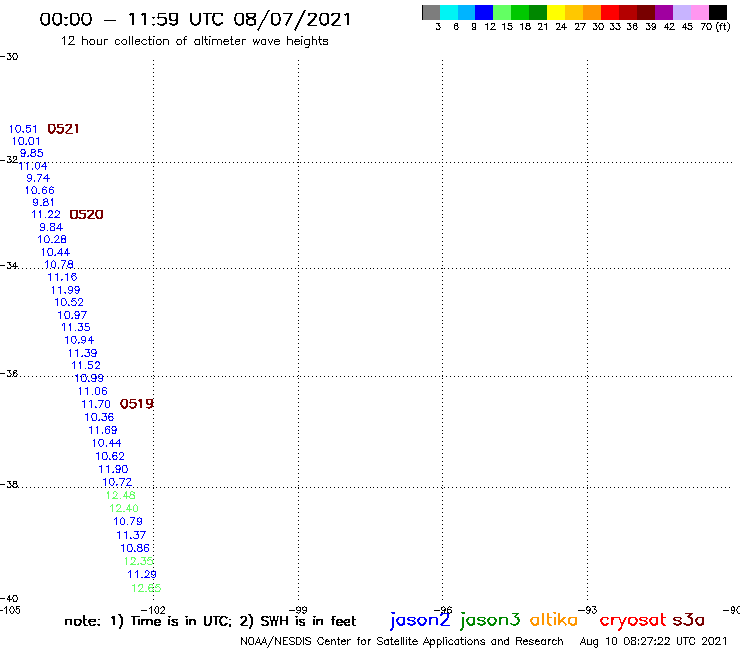The height and width of the screenshot is (650, 740).
Task: Click the subtitle '12 hour collection of altimeter wave heights'
Action: click(194, 42)
